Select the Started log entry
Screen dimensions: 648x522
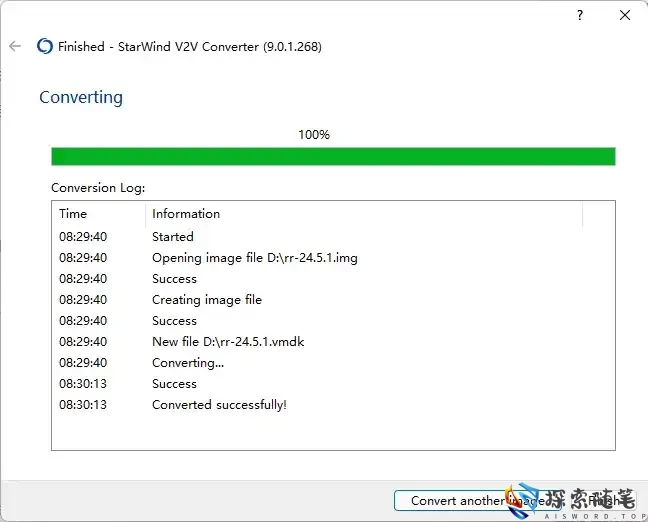173,237
